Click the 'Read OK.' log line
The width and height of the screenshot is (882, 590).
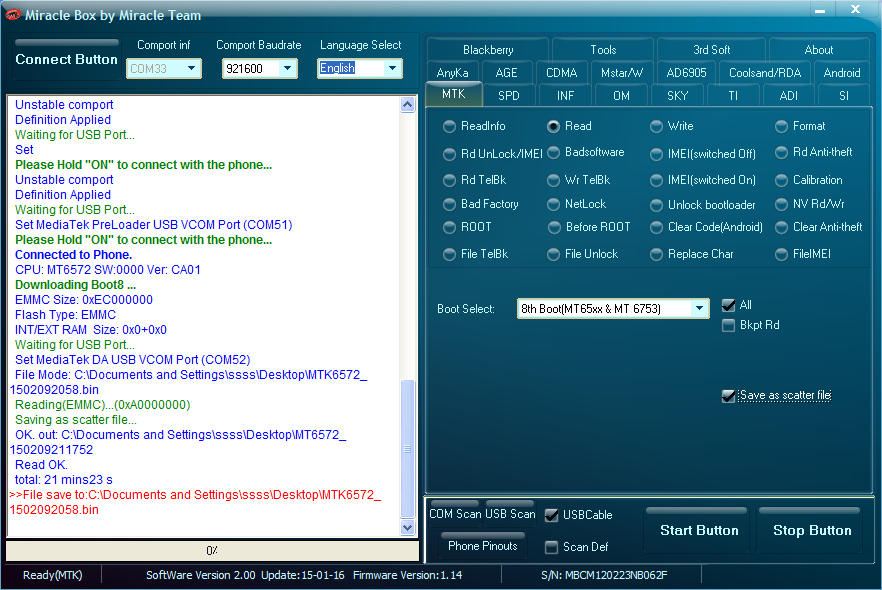tap(41, 465)
